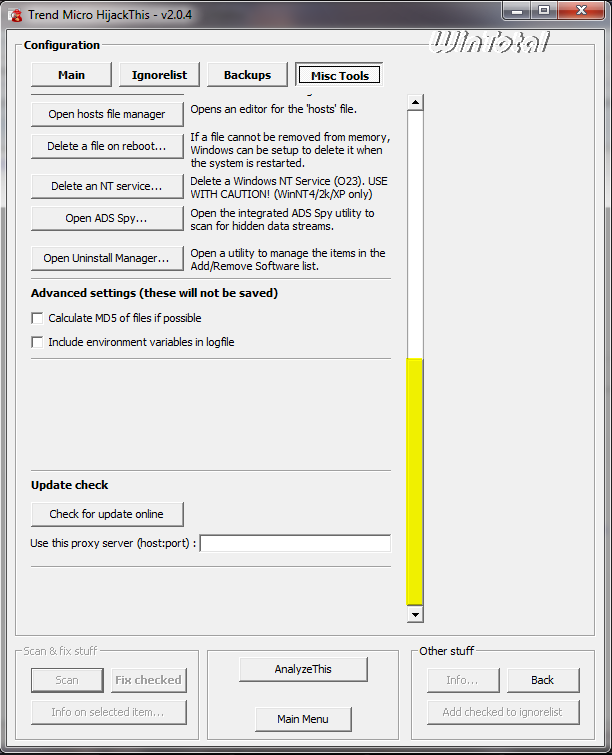Click the 'Update check' heading
Viewport: 612px width, 755px height.
click(70, 485)
